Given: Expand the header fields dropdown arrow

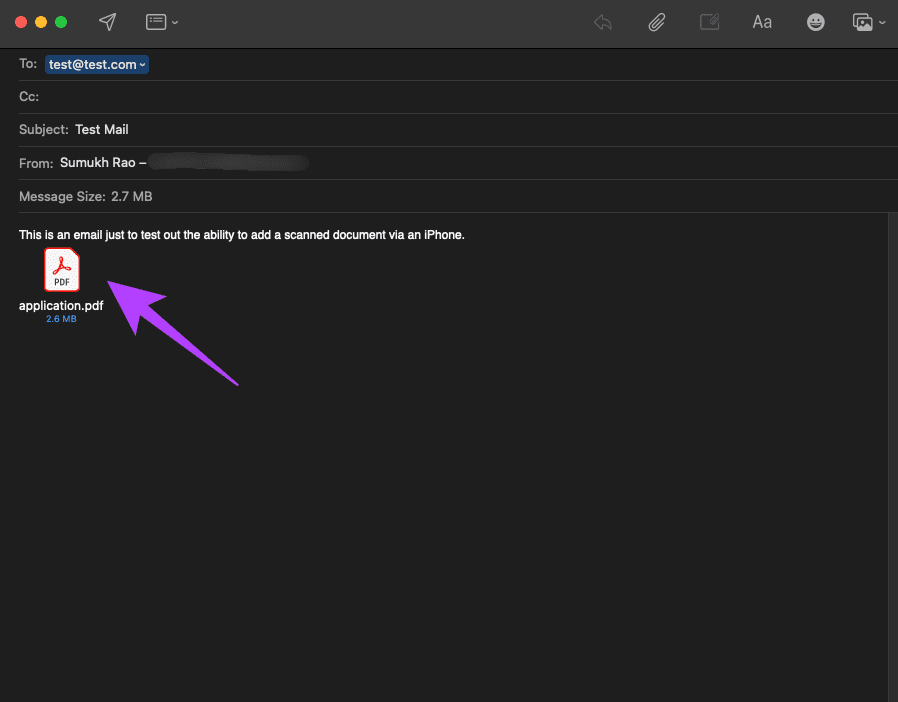Looking at the screenshot, I should click(x=175, y=23).
